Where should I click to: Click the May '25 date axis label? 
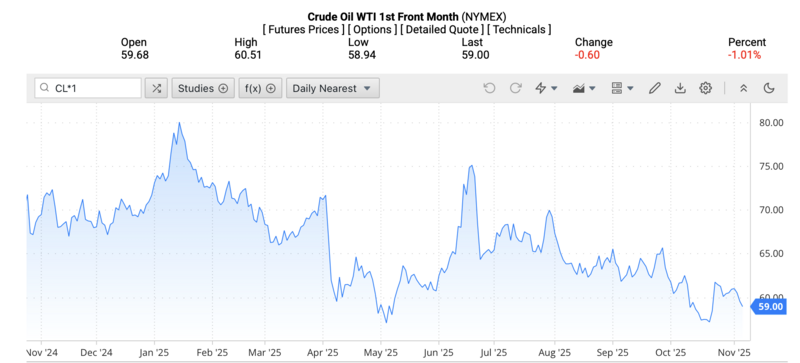(x=381, y=352)
